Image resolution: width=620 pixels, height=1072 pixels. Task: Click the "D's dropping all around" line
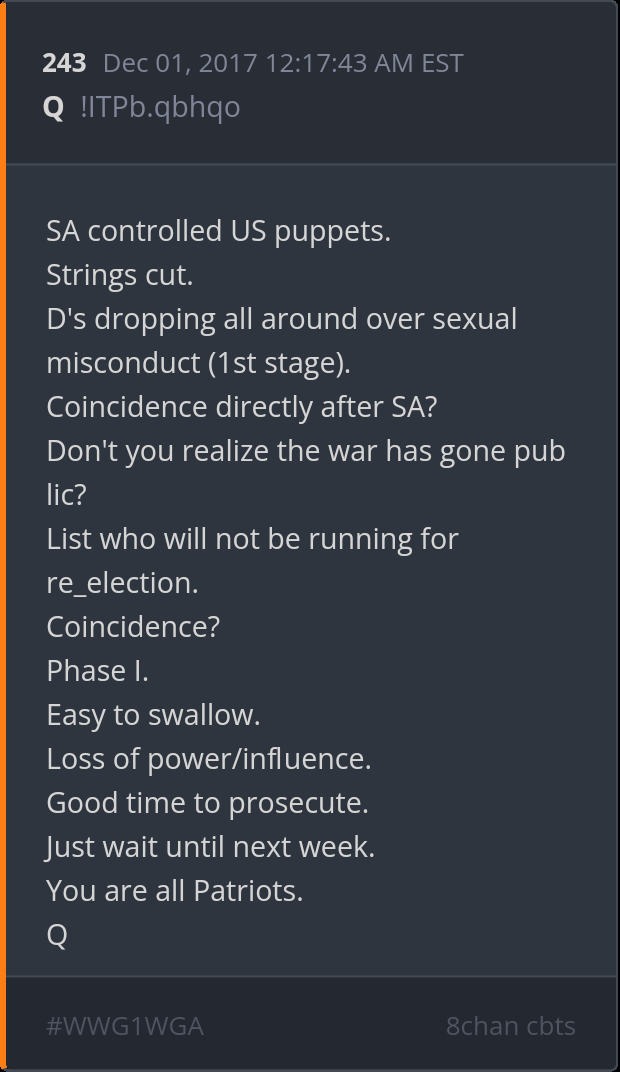[x=281, y=319]
